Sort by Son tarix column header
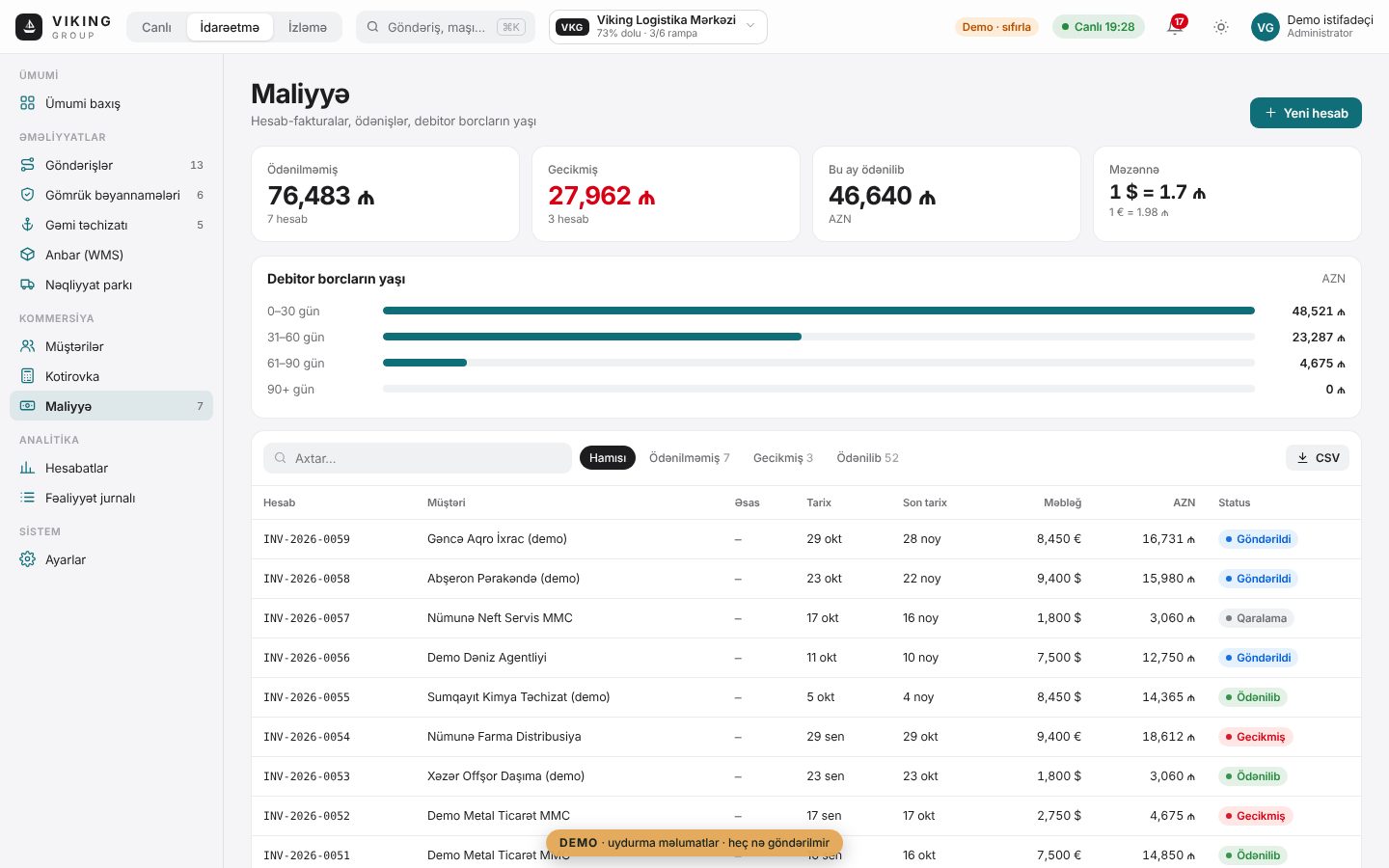 925,502
